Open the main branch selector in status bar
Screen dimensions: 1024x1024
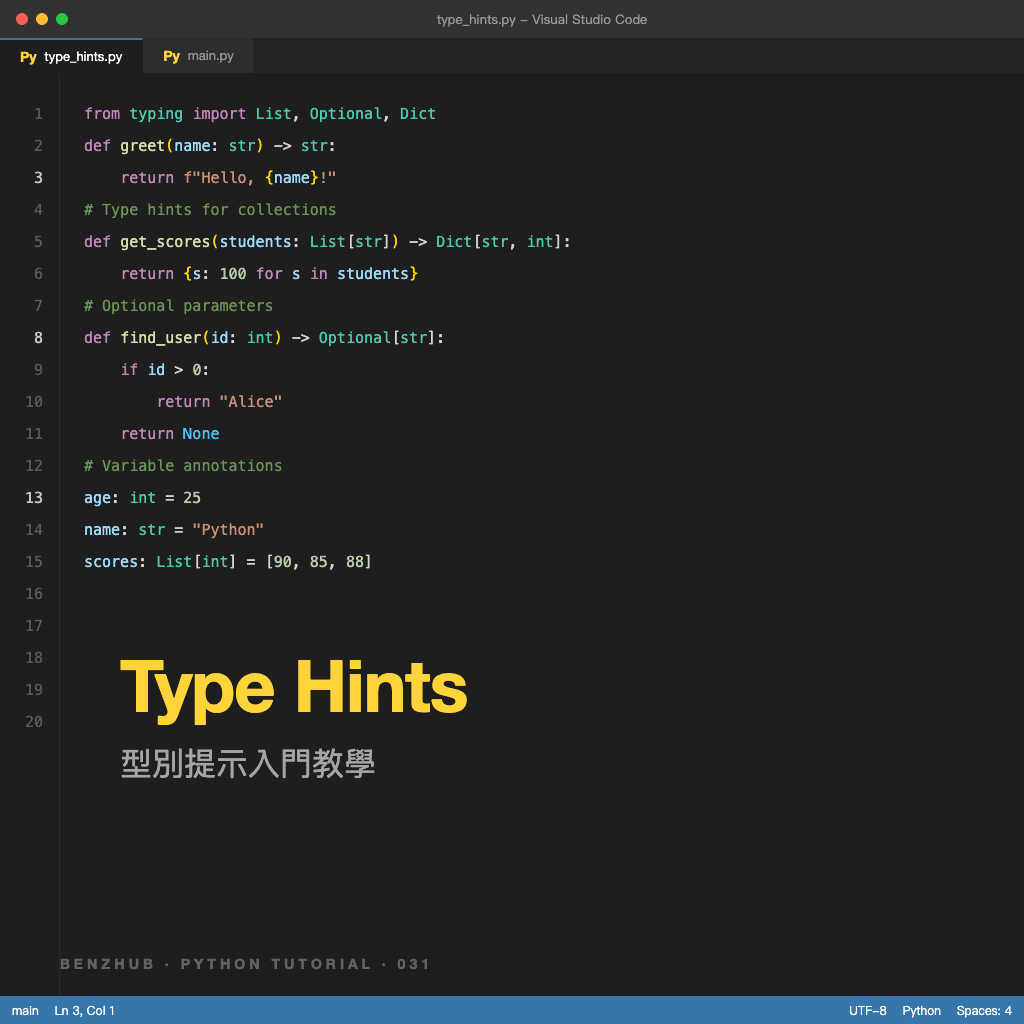tap(25, 1011)
